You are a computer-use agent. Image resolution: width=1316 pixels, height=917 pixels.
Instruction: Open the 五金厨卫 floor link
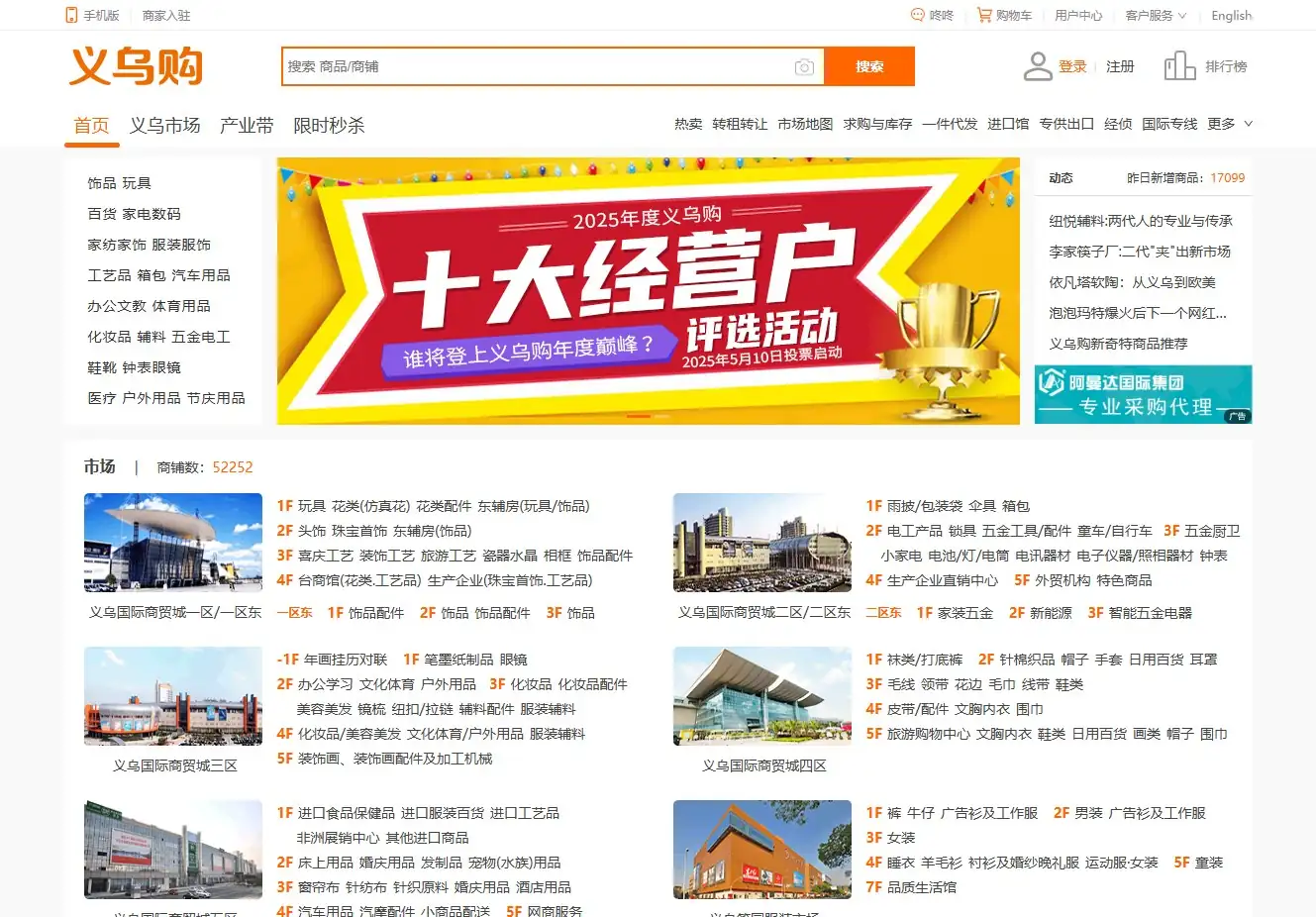(x=1212, y=531)
